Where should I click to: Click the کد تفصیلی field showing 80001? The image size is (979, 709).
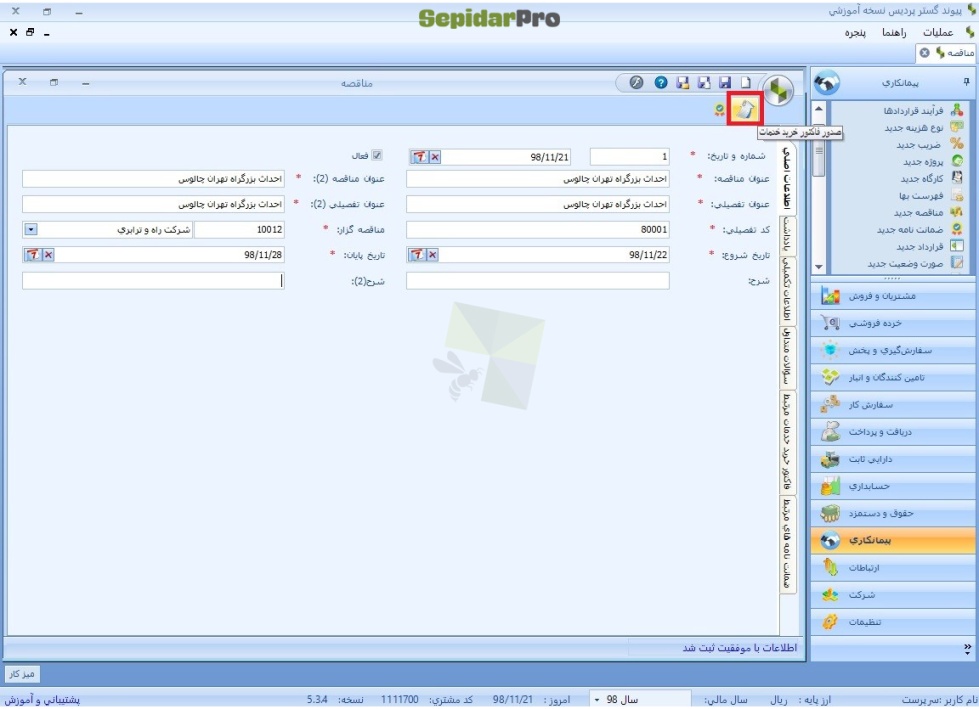coord(538,230)
